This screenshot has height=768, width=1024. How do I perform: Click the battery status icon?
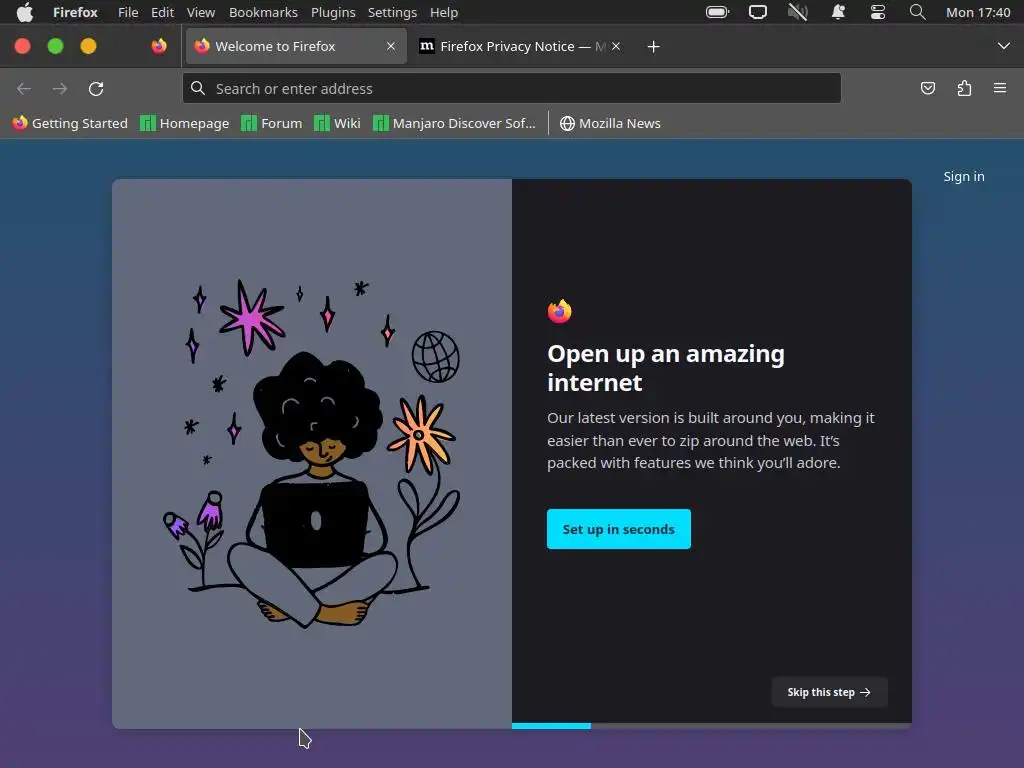[x=717, y=12]
